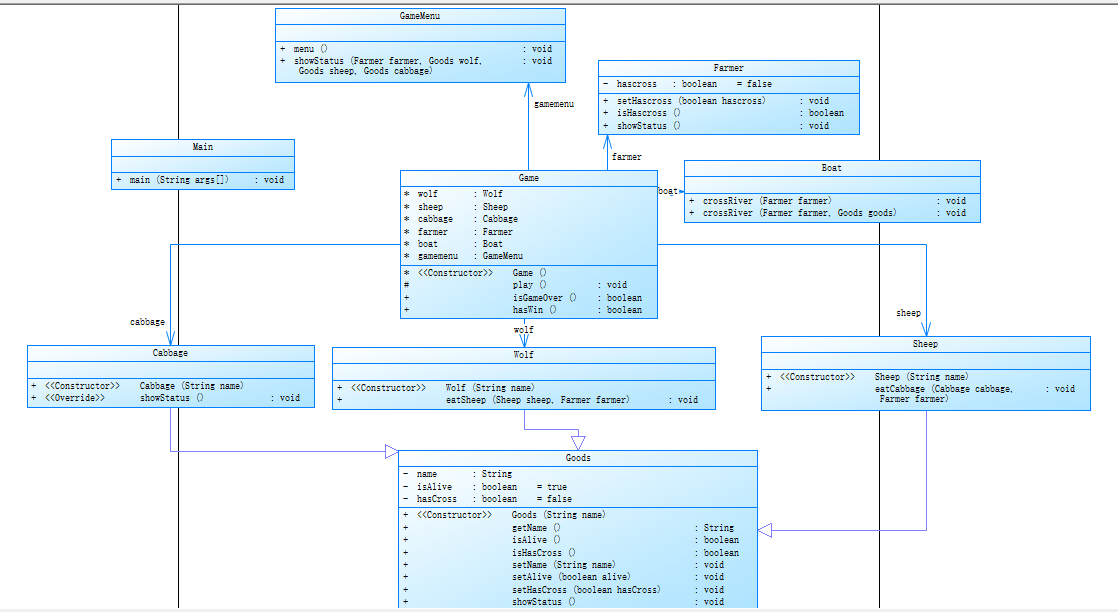
Task: Select the Game class title
Action: click(528, 178)
